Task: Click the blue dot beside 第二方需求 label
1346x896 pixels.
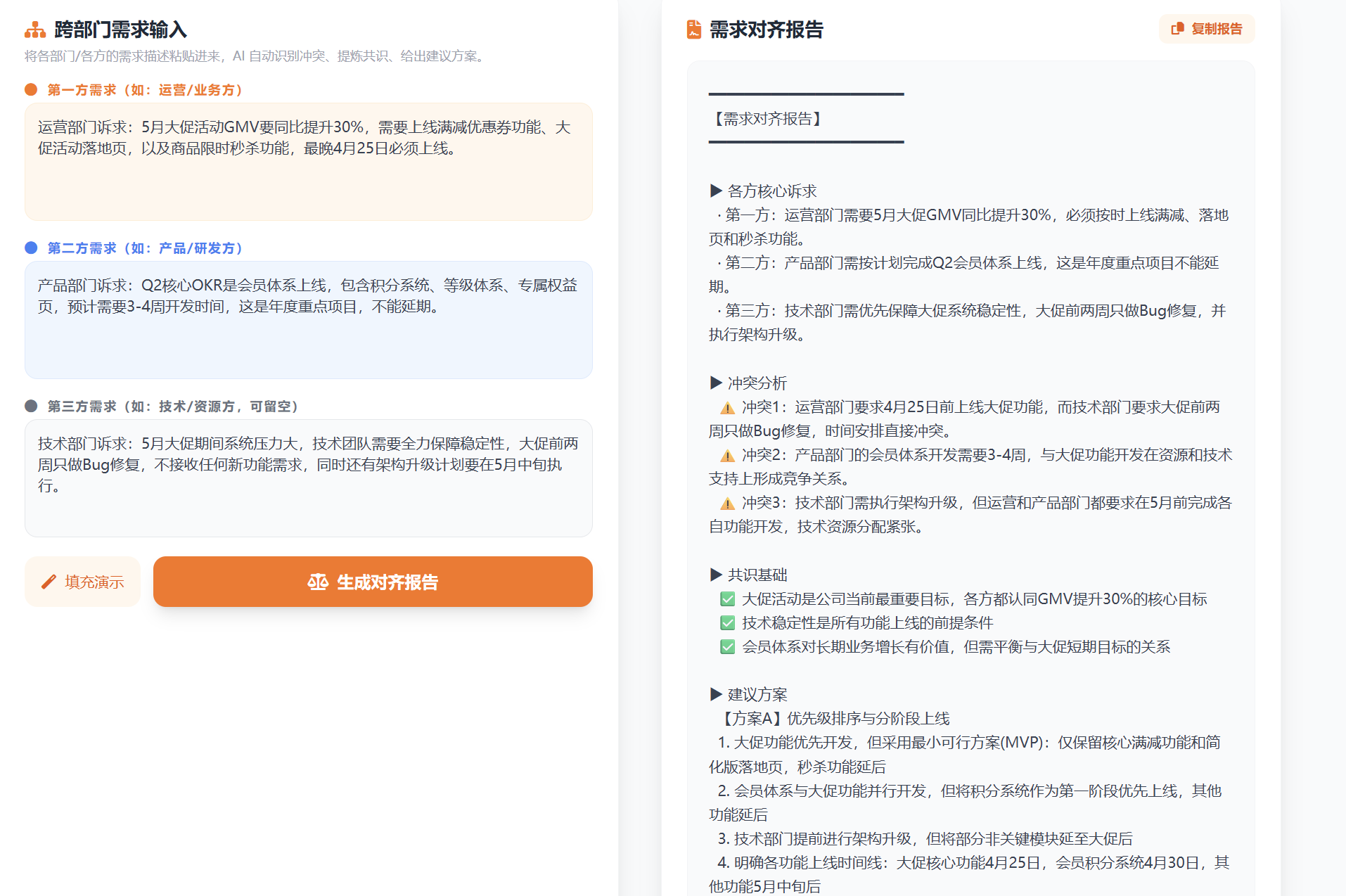Action: pyautogui.click(x=31, y=248)
